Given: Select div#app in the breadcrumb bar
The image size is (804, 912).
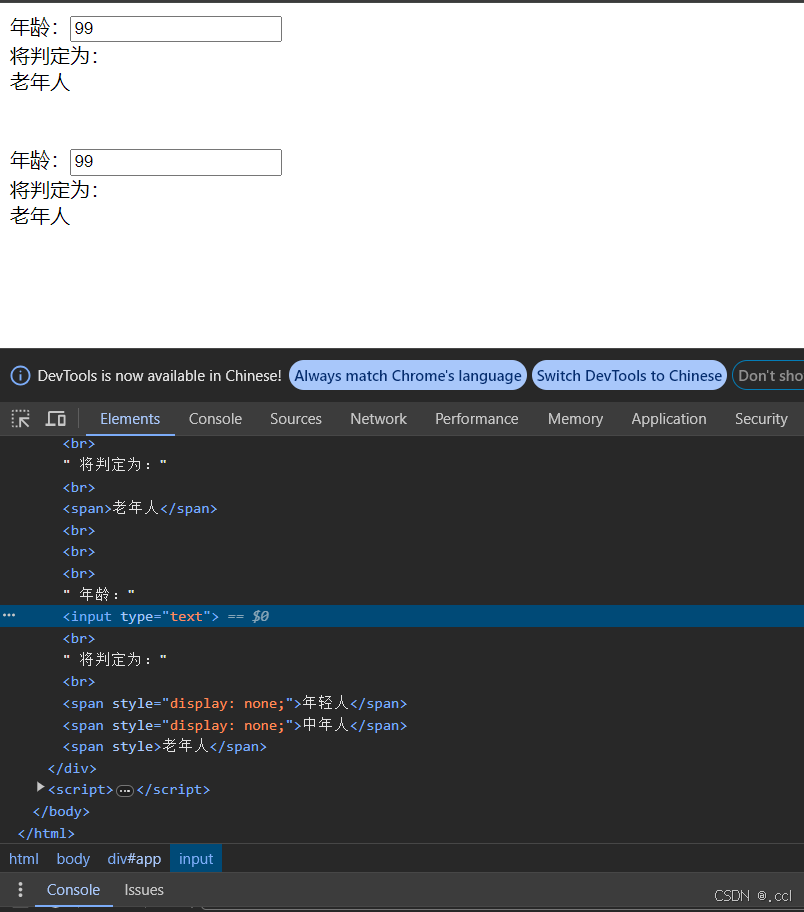Looking at the screenshot, I should coord(134,858).
